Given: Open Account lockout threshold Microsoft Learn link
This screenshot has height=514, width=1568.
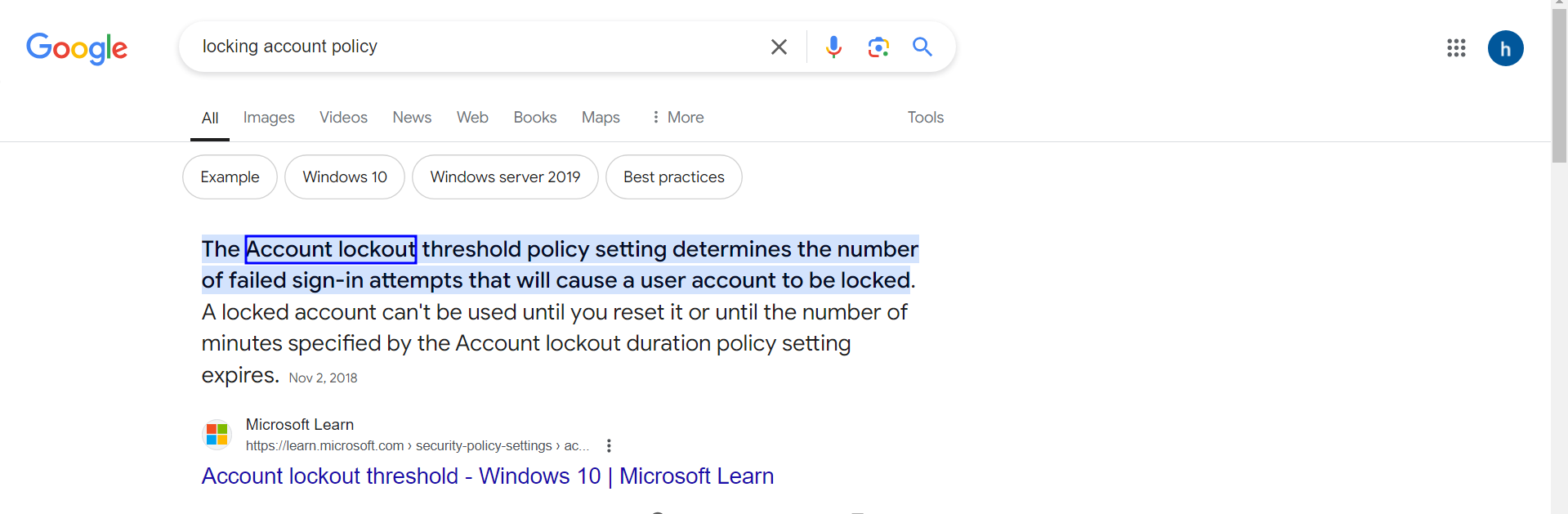Looking at the screenshot, I should (487, 476).
